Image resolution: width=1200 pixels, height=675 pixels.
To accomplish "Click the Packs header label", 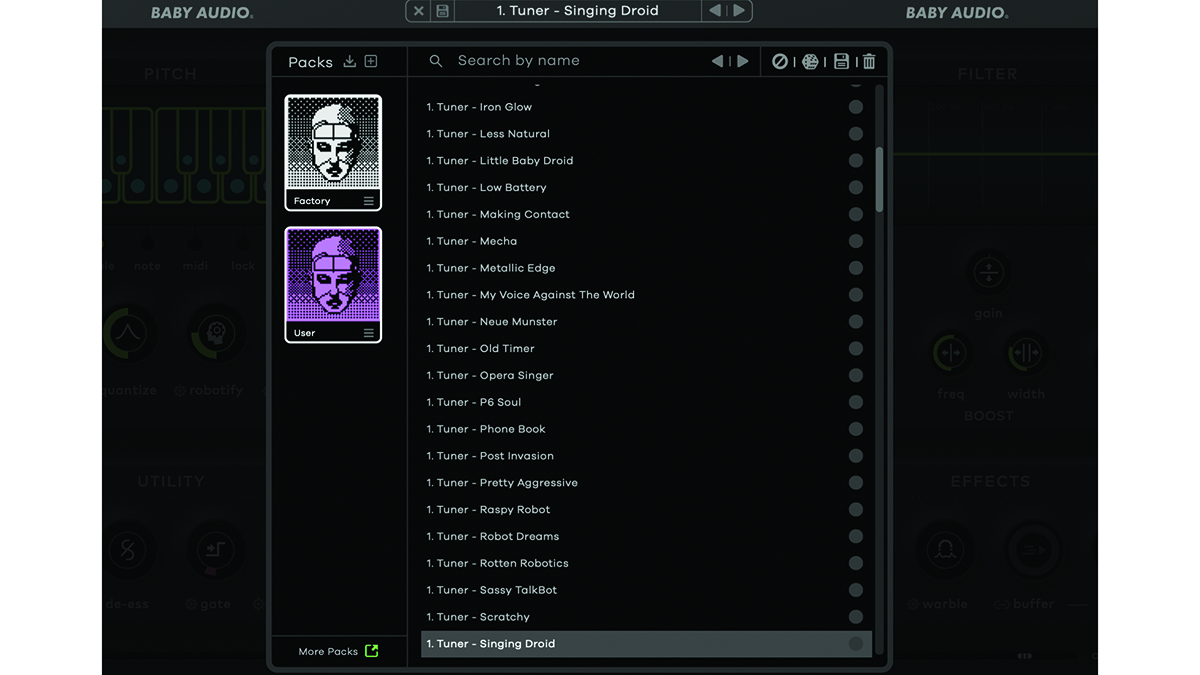I will 310,62.
